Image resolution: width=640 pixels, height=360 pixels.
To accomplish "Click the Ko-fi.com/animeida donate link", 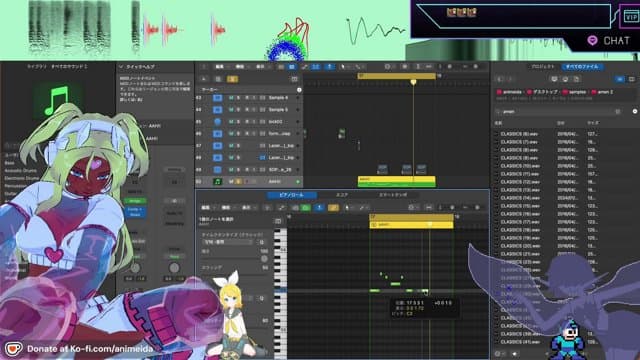I will [111, 349].
